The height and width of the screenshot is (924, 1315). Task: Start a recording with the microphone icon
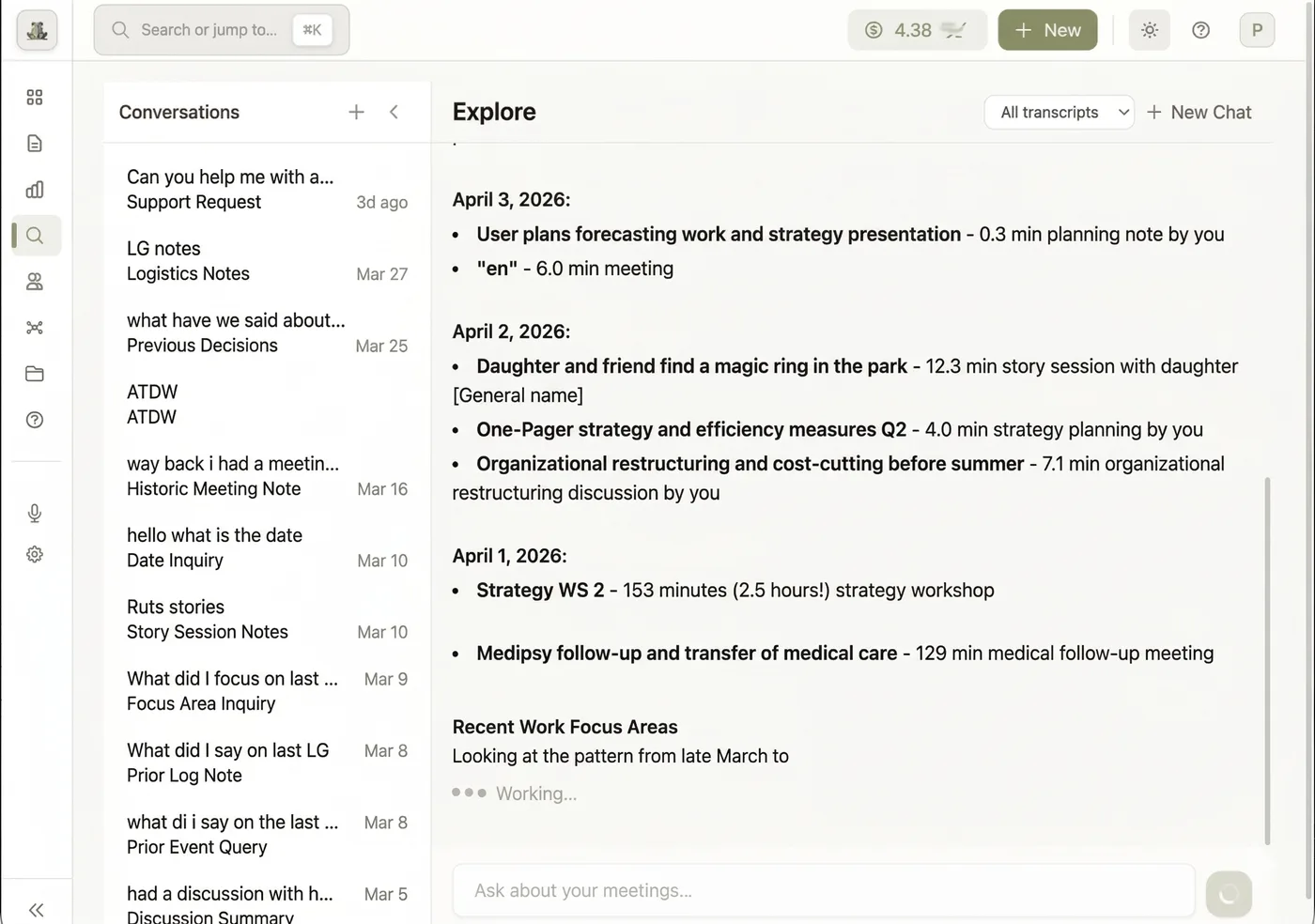click(x=35, y=513)
